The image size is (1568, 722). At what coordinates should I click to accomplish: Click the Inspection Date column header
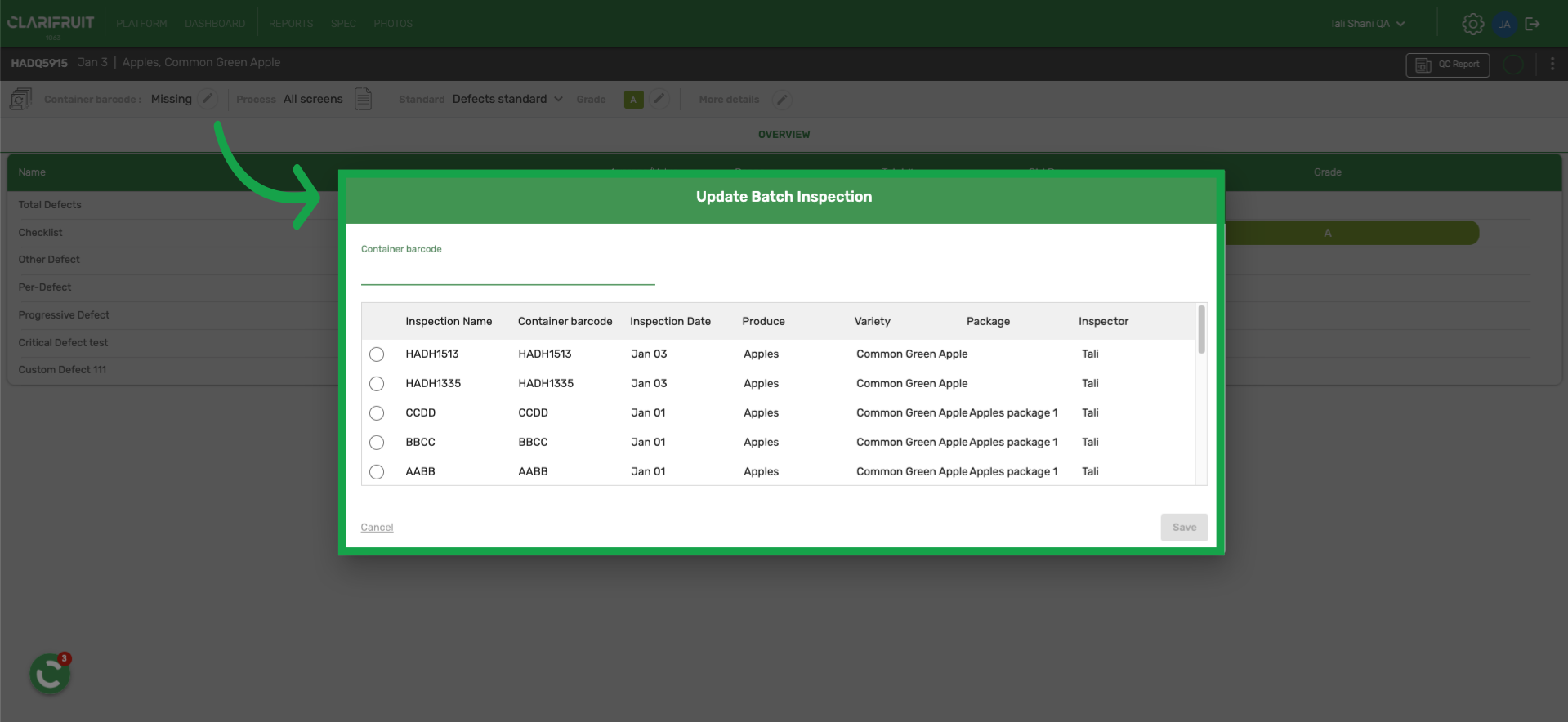pos(670,322)
